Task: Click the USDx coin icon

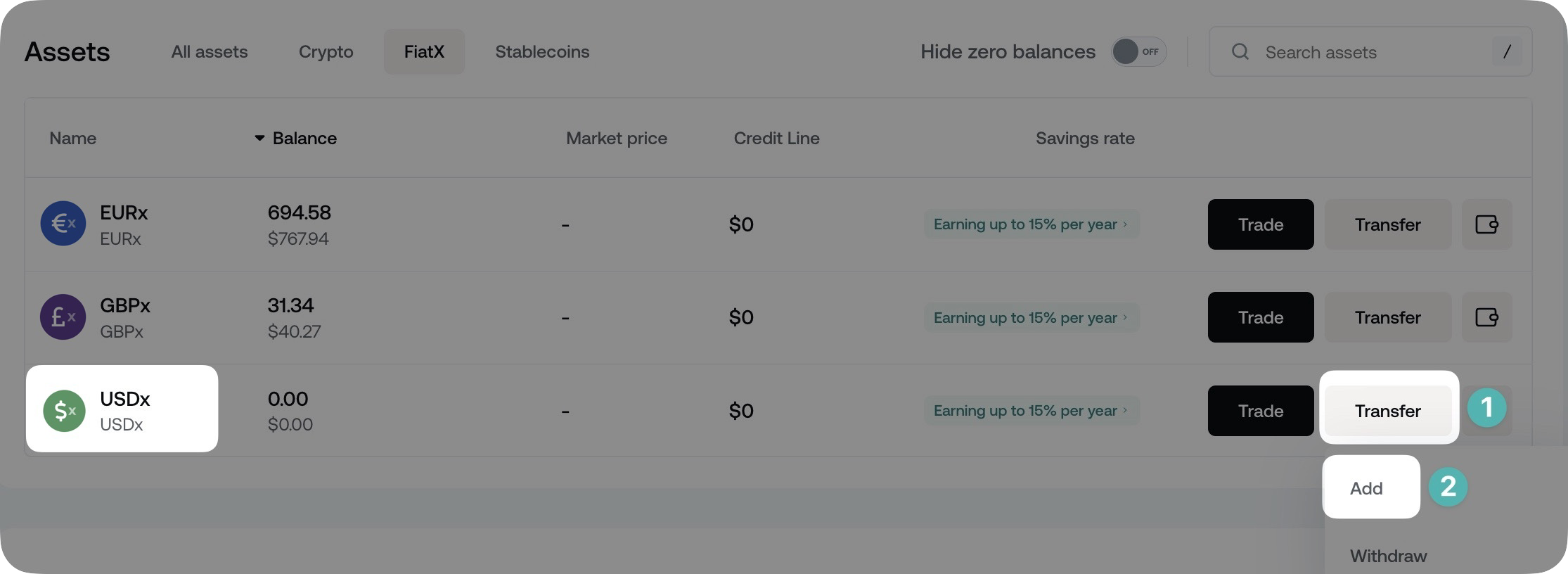Action: 64,411
